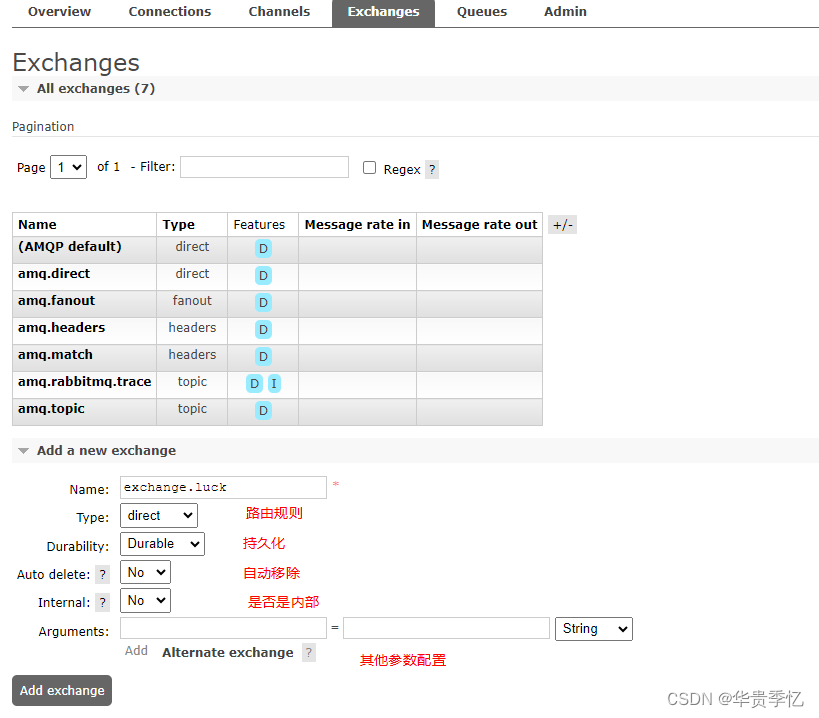Screen dimensions: 819x718
Task: Click the Add exchange button
Action: (61, 690)
